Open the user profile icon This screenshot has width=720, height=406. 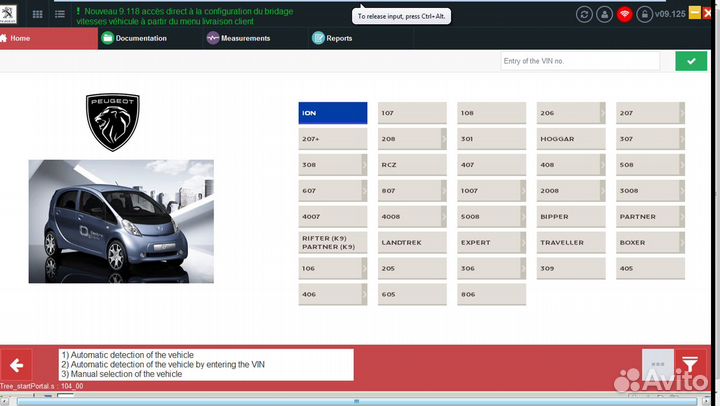[604, 14]
